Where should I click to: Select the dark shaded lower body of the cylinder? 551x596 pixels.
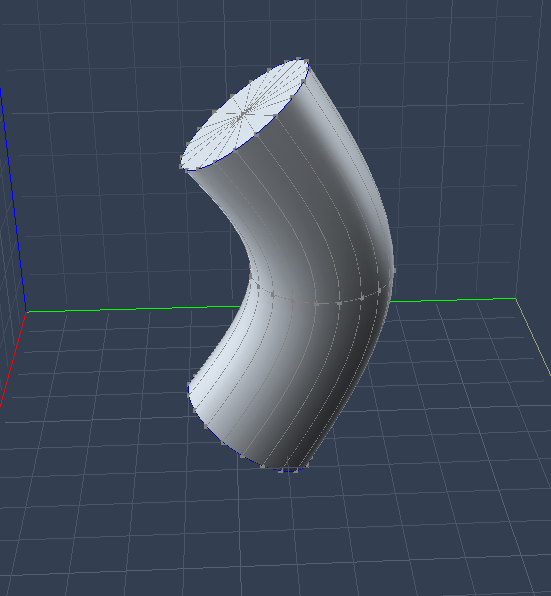334,380
